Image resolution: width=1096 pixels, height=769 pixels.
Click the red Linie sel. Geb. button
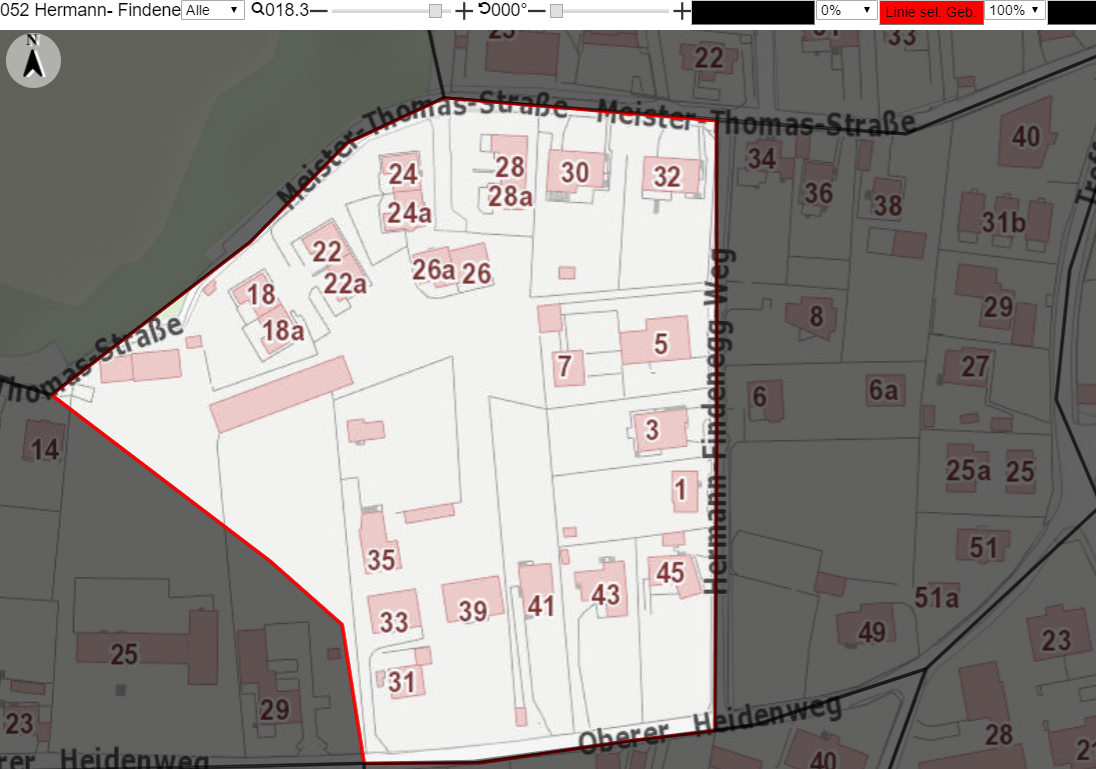tap(931, 12)
